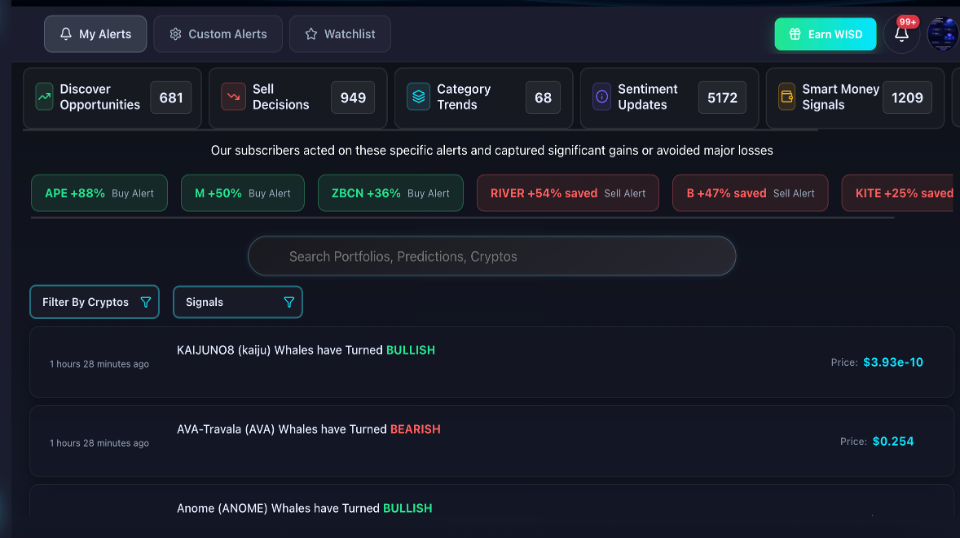960x538 pixels.
Task: Click the Category Trends layers icon
Action: [x=418, y=97]
